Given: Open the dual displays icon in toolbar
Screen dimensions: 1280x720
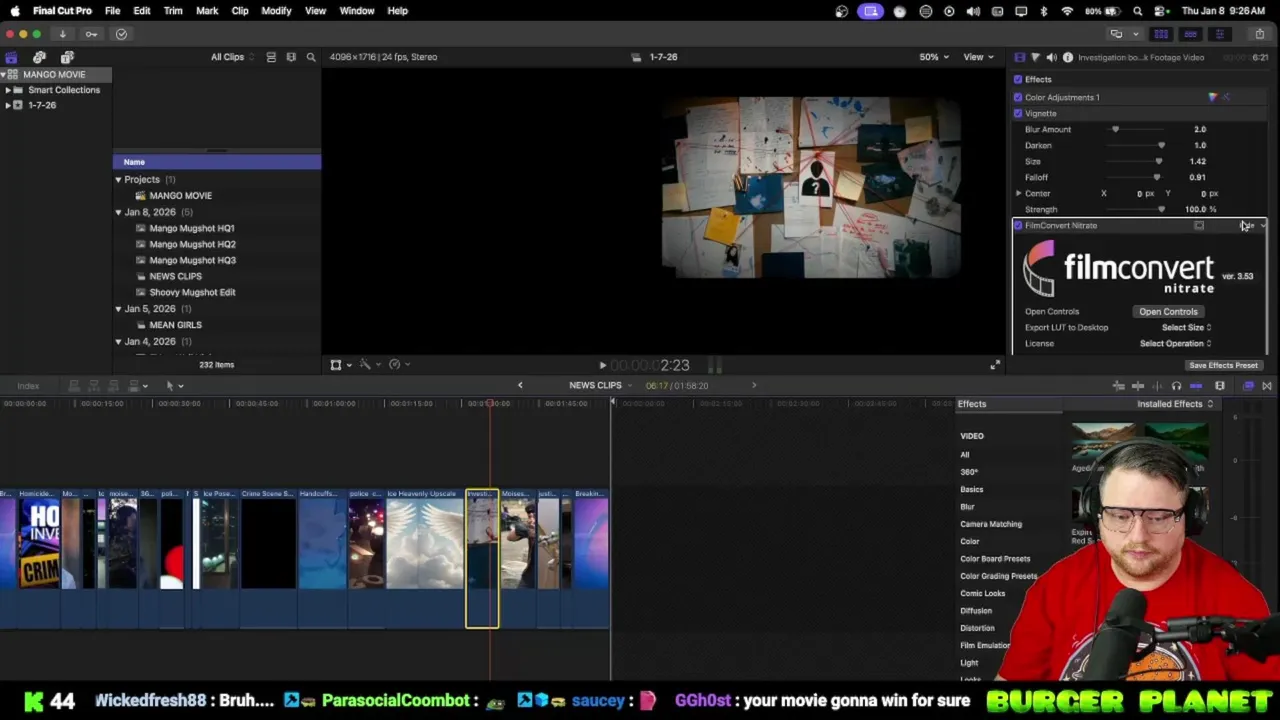Looking at the screenshot, I should (x=1117, y=34).
